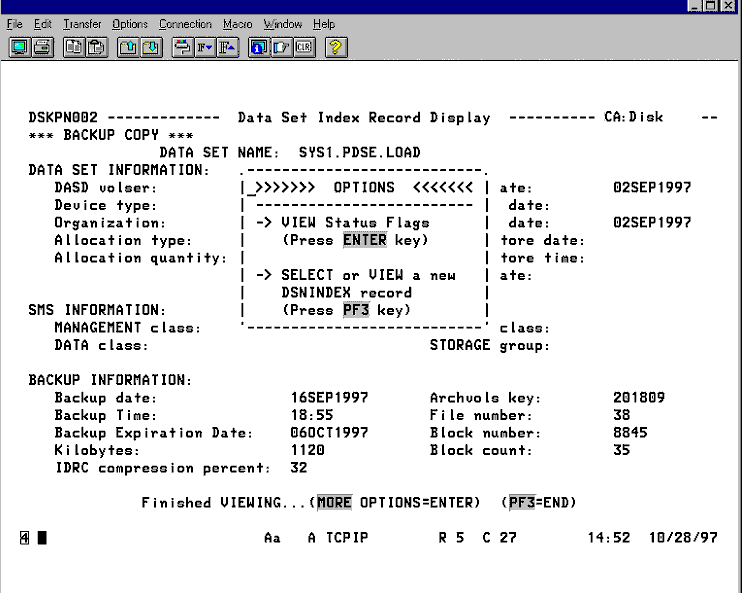Click the yellow question mark help icon
This screenshot has height=593, width=742.
point(335,47)
